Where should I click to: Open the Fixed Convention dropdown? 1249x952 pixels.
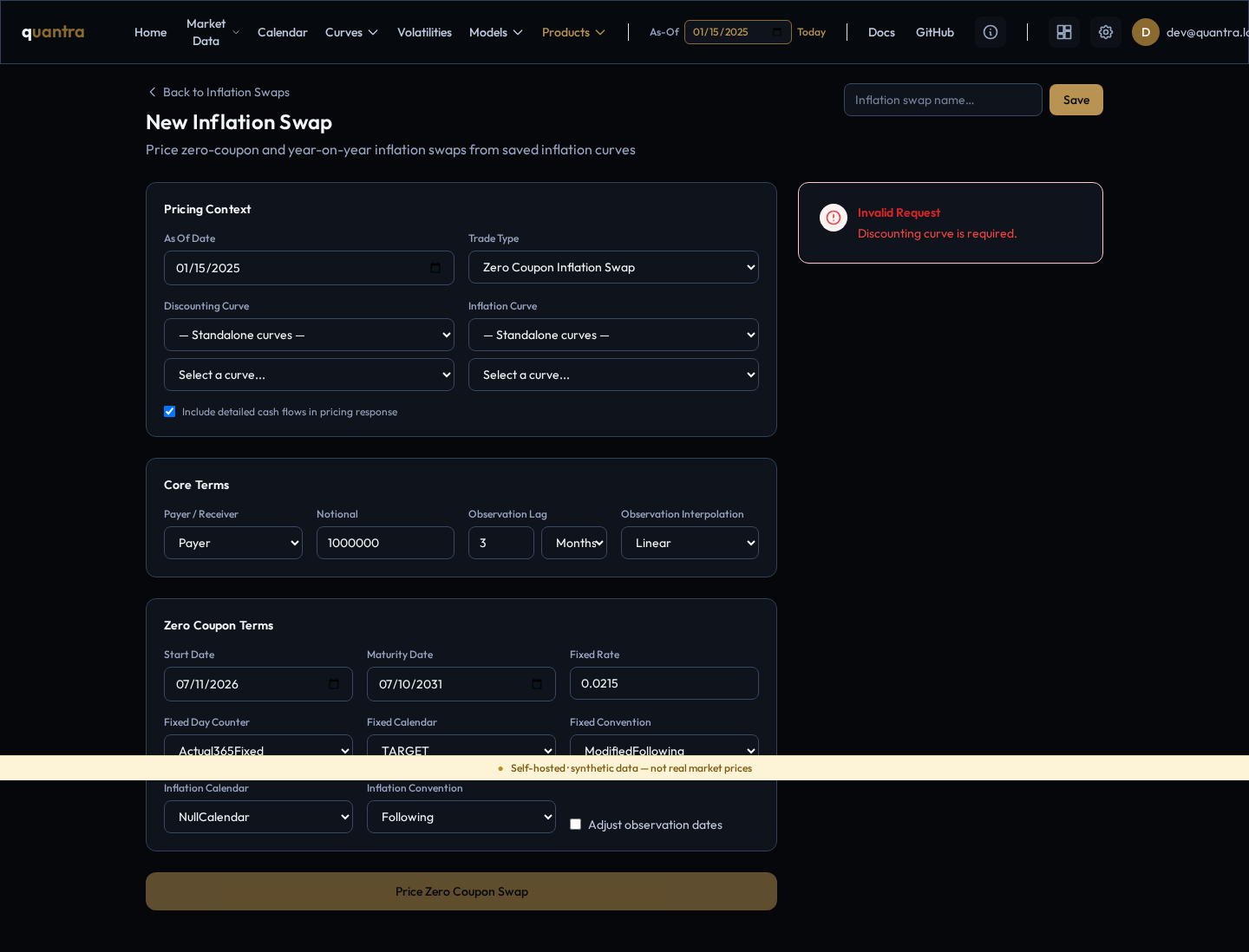(x=664, y=746)
